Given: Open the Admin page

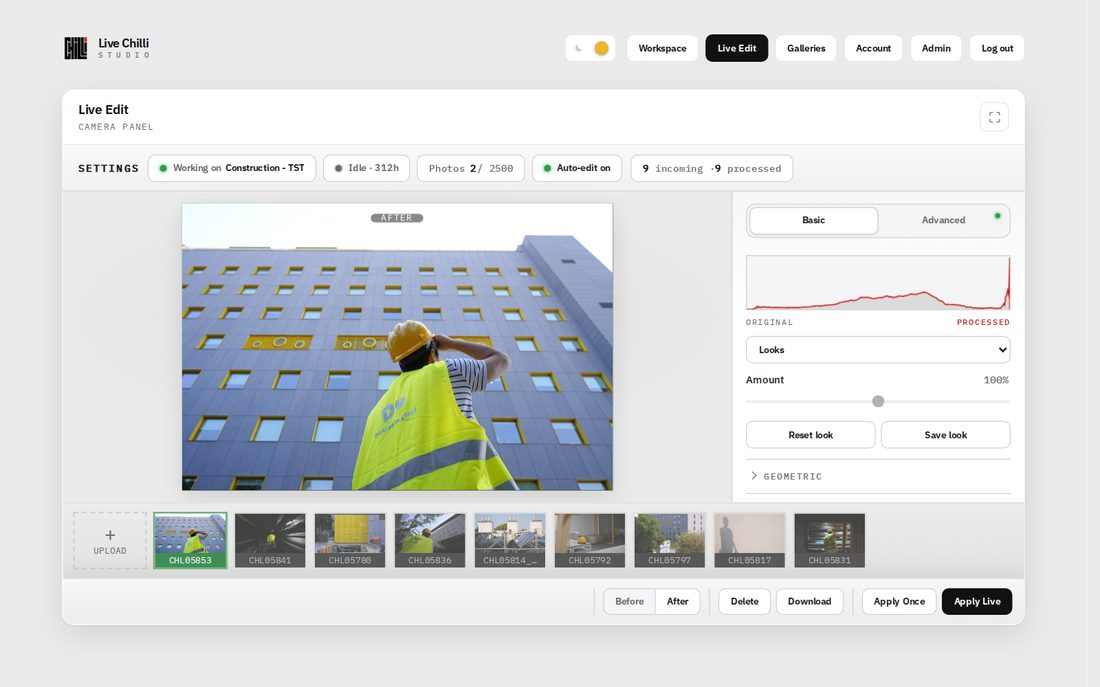Looking at the screenshot, I should pos(936,48).
